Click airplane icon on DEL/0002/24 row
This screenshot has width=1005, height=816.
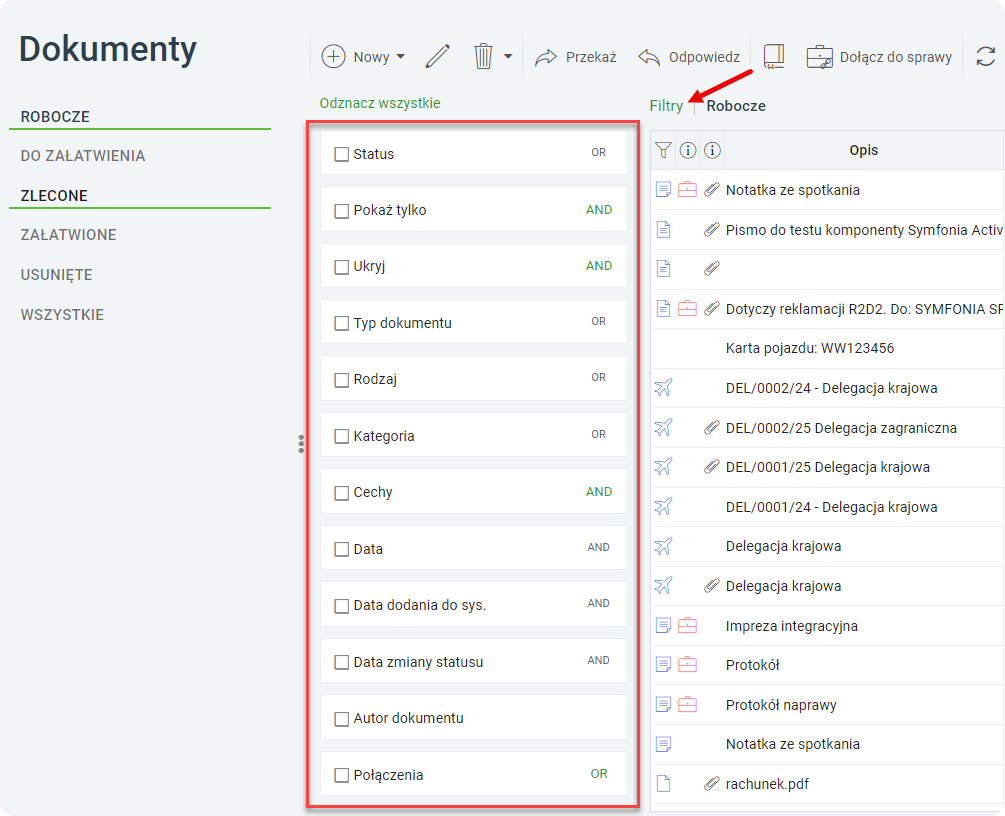coord(663,388)
